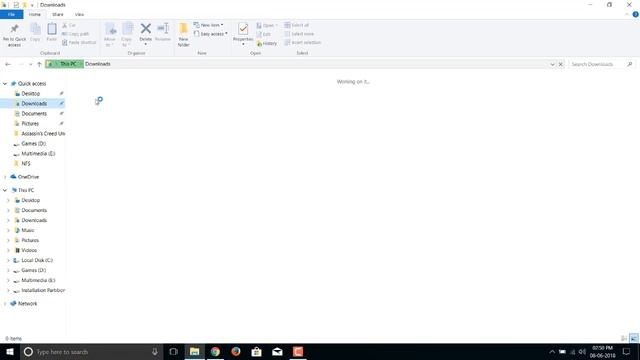Open the File menu tab

point(11,14)
